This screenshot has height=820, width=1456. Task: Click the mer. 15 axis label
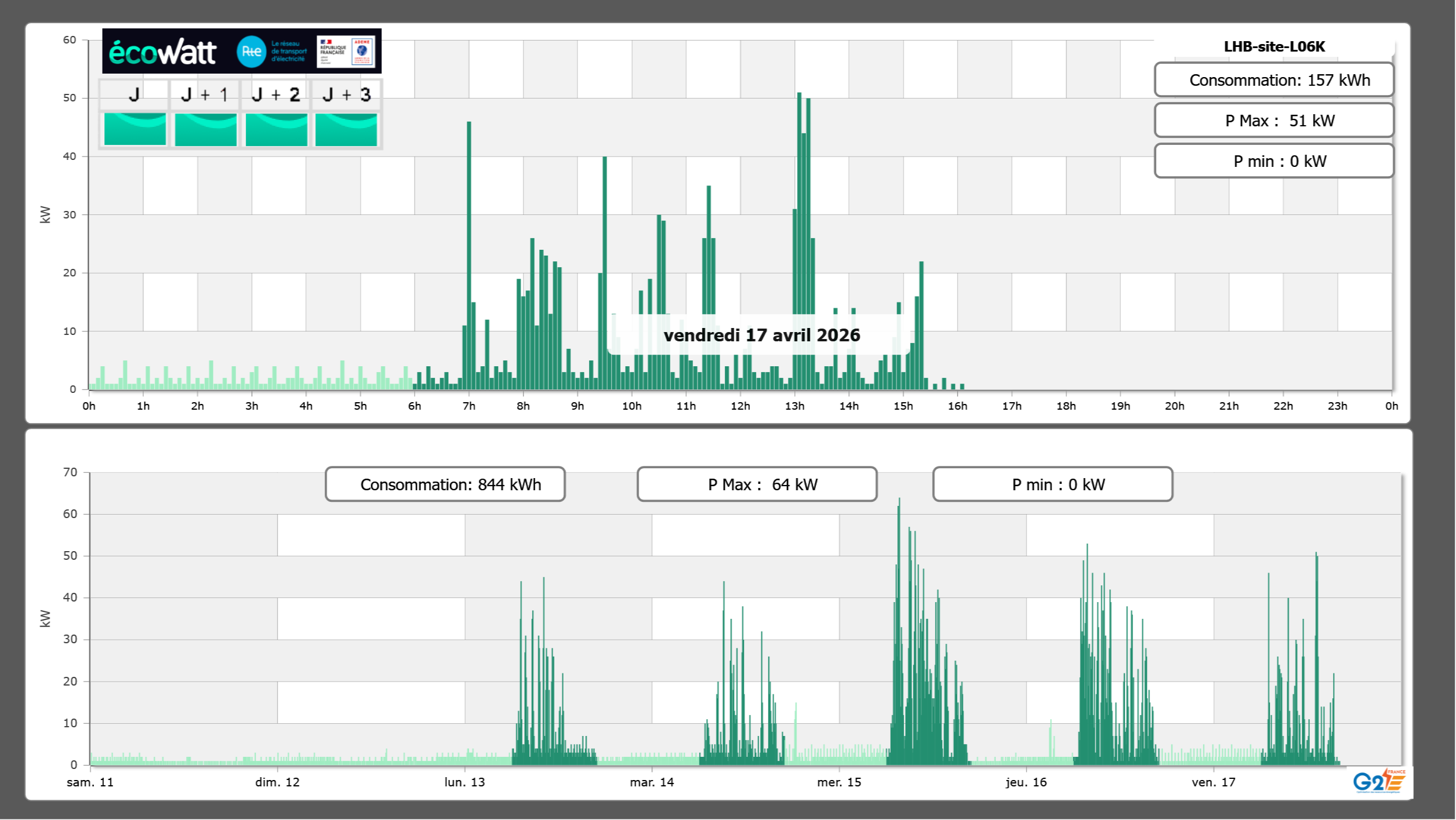pyautogui.click(x=839, y=782)
